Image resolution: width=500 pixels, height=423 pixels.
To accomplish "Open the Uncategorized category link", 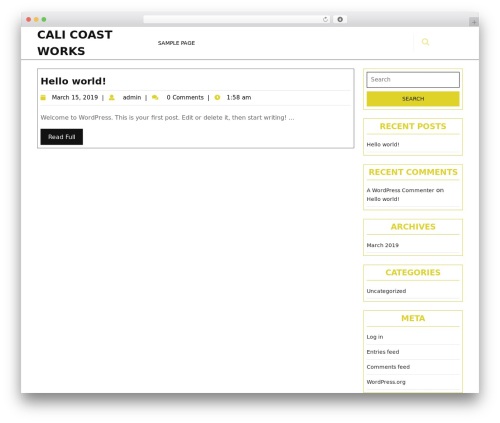I will click(x=386, y=291).
